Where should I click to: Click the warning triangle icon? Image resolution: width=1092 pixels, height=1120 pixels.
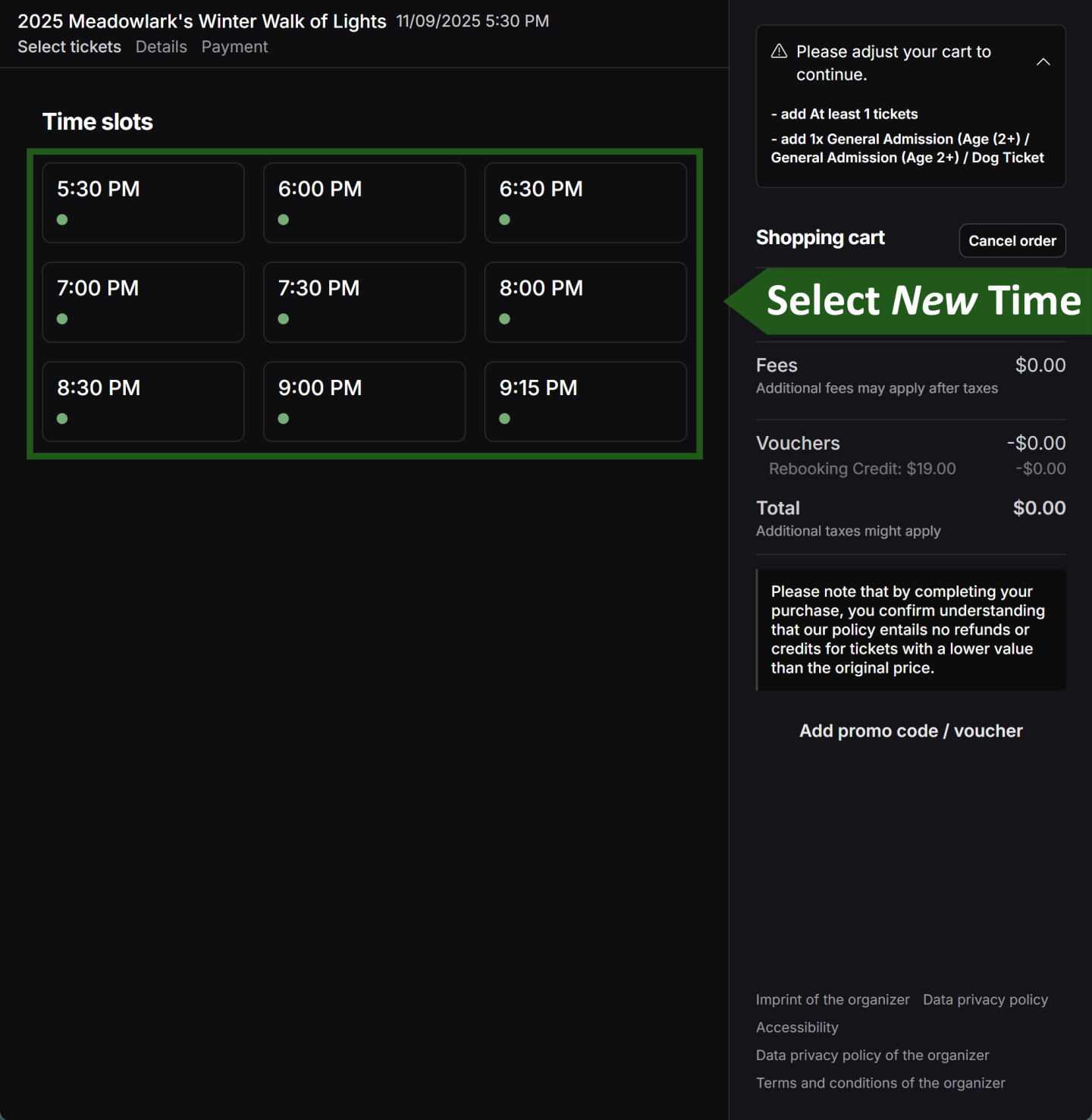[777, 50]
